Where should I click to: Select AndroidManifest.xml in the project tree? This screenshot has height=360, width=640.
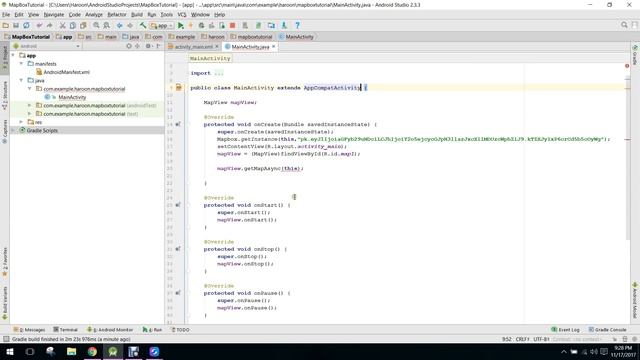67,72
